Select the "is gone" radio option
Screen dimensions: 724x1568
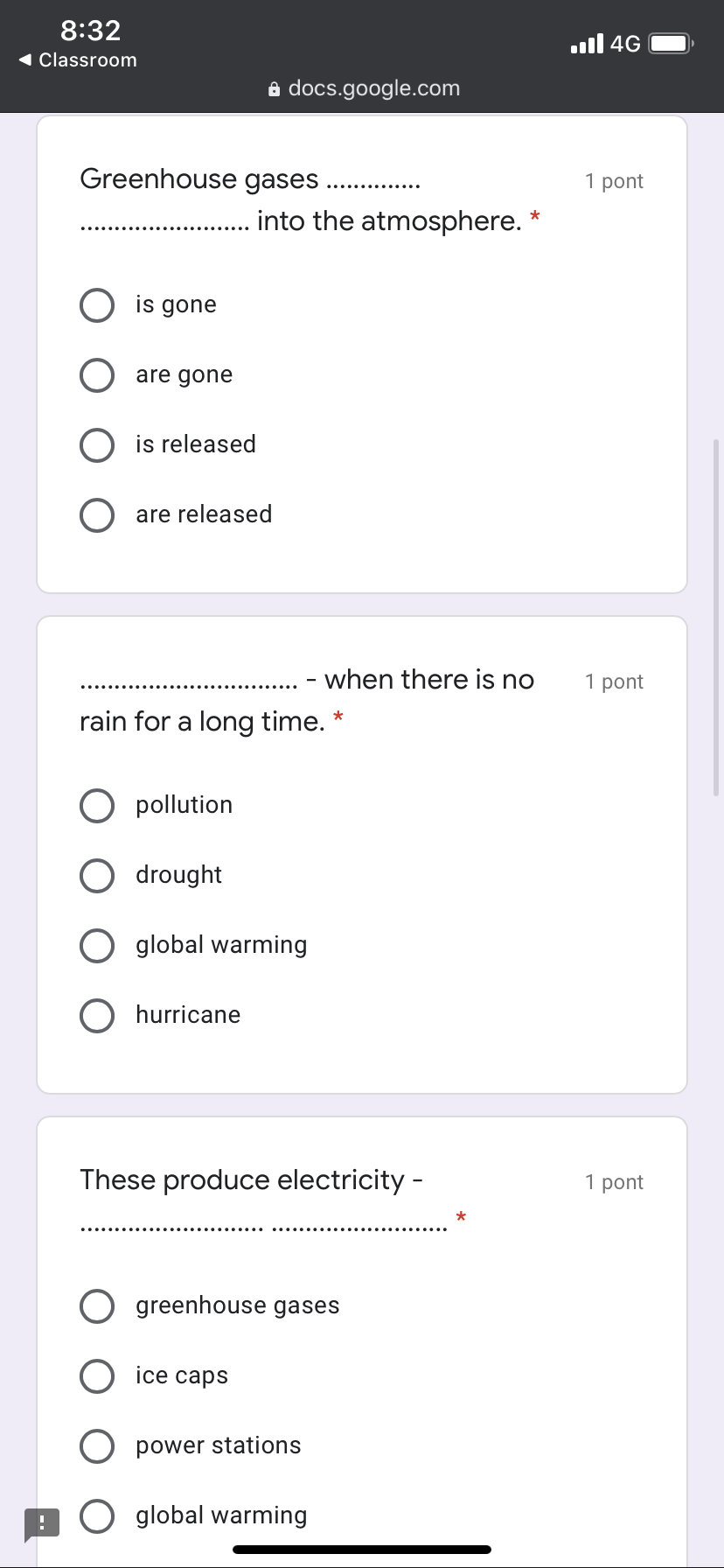tap(97, 305)
